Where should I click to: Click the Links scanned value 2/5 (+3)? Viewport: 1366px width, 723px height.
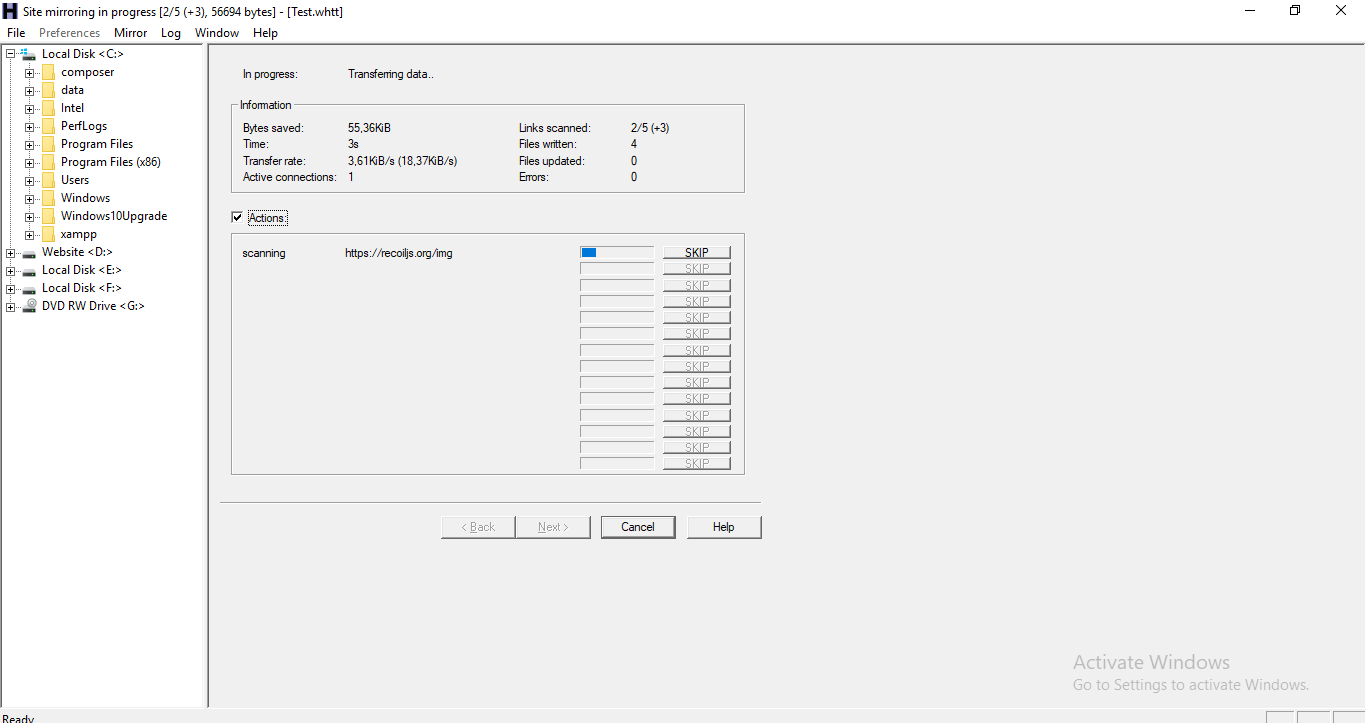tap(650, 128)
